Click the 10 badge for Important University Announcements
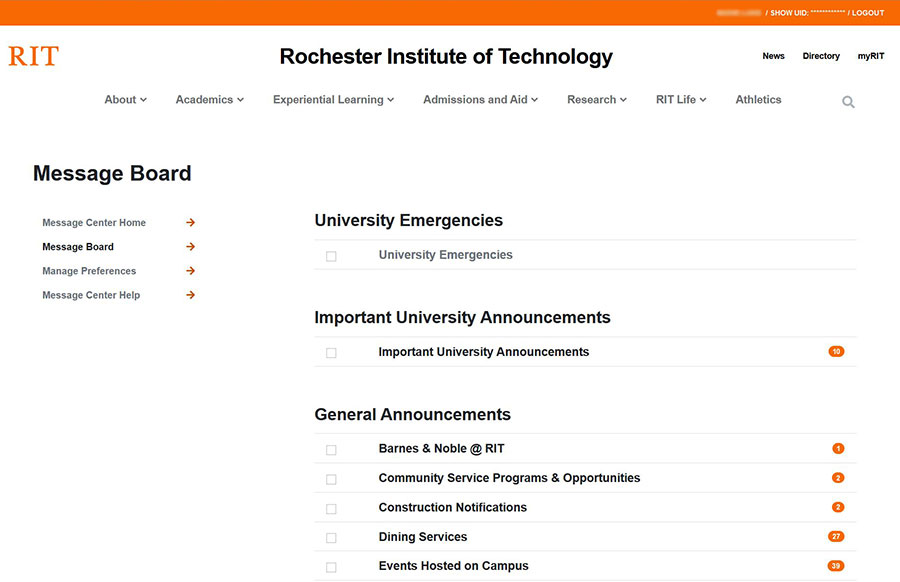 (x=836, y=351)
